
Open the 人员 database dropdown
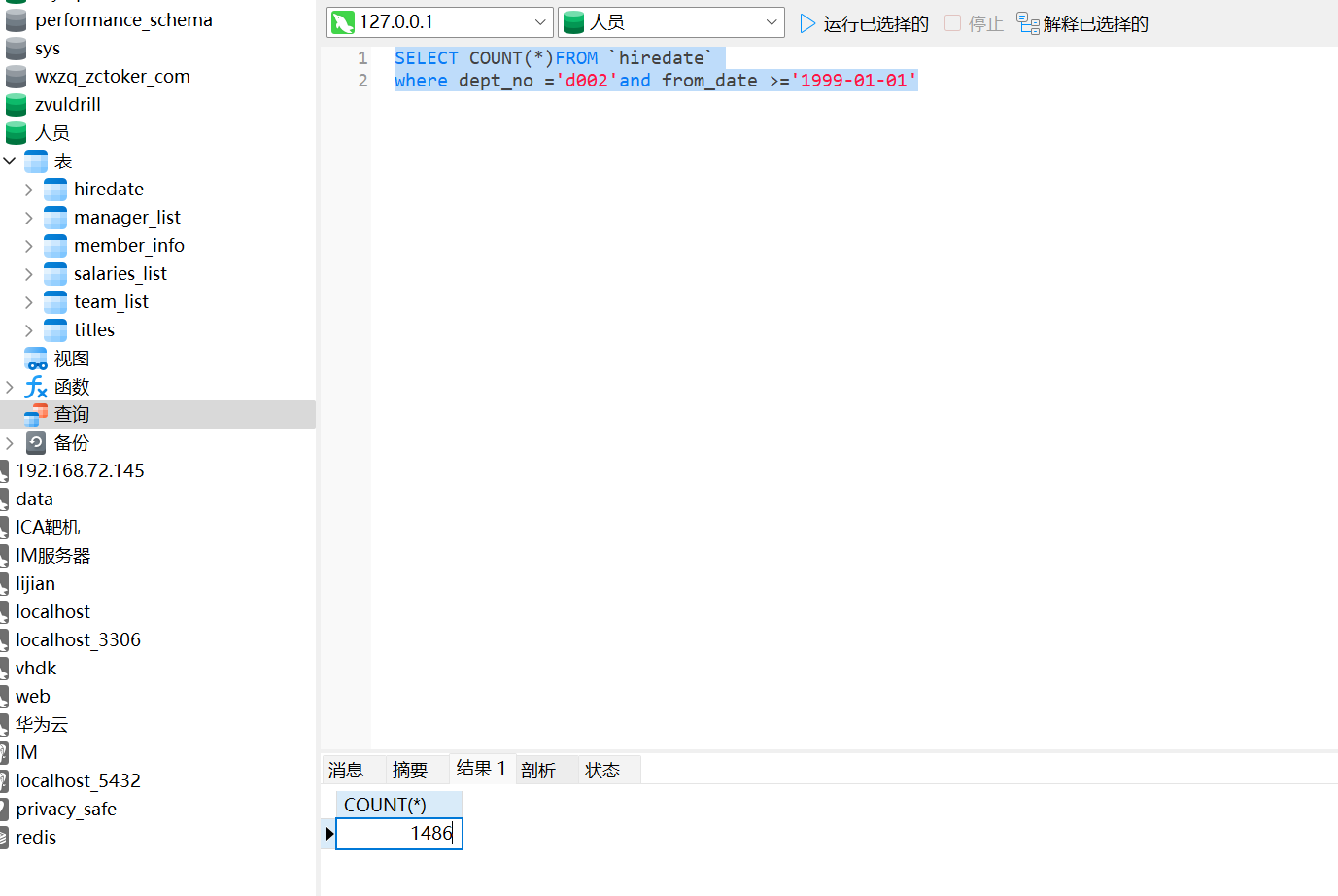click(x=772, y=22)
